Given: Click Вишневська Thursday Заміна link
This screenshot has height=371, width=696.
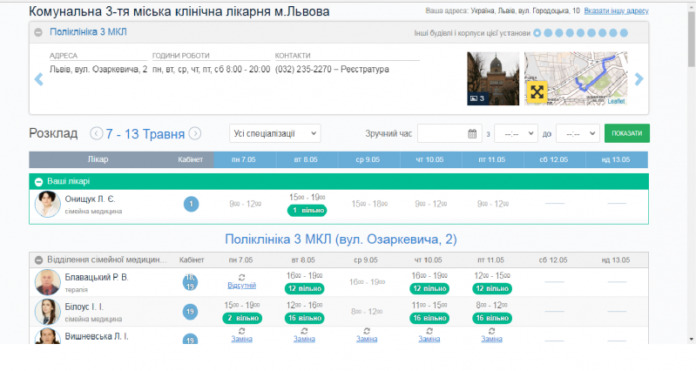Looking at the screenshot, I should 429,339.
